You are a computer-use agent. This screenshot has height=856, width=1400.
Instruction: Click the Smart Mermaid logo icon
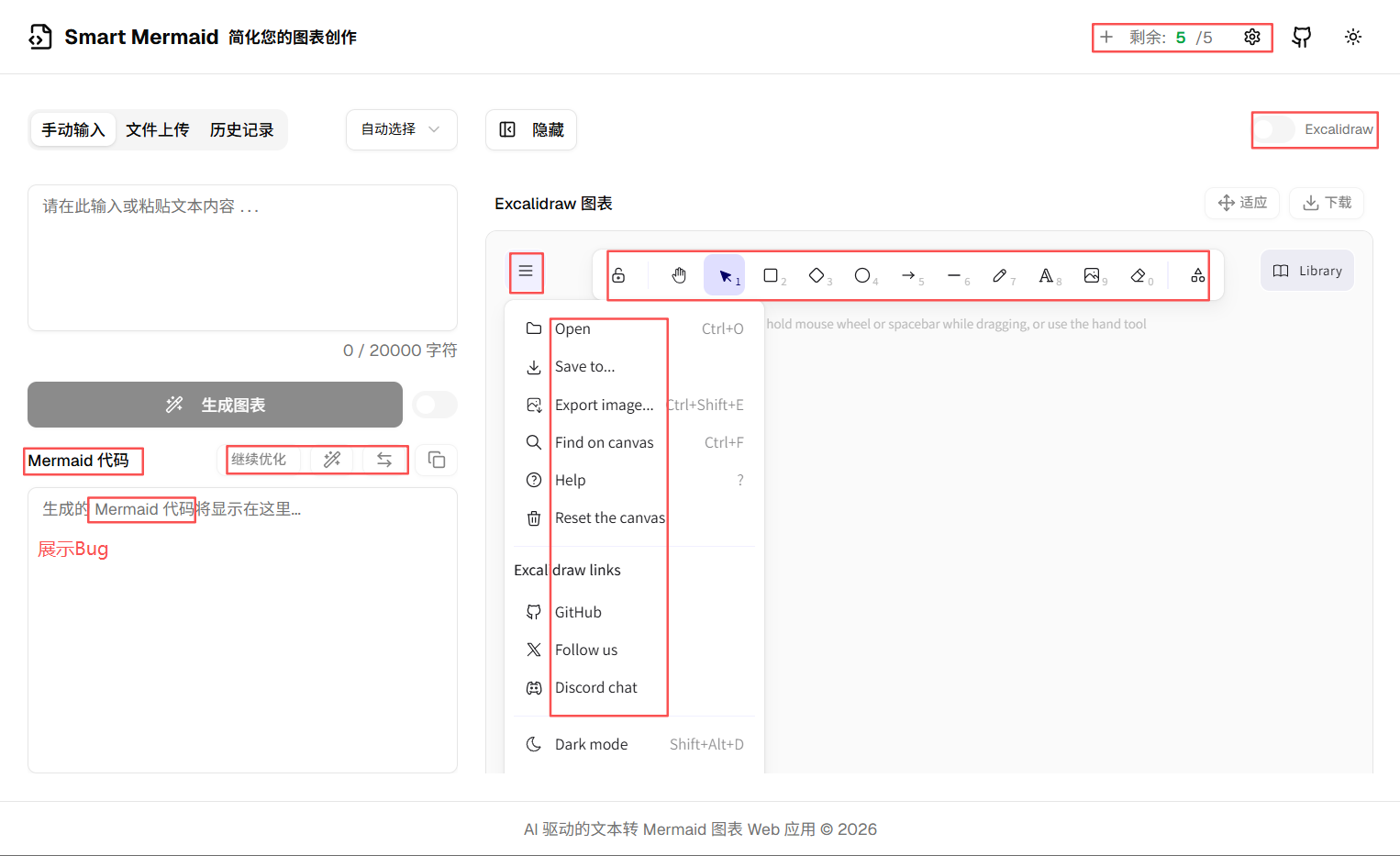[x=40, y=37]
